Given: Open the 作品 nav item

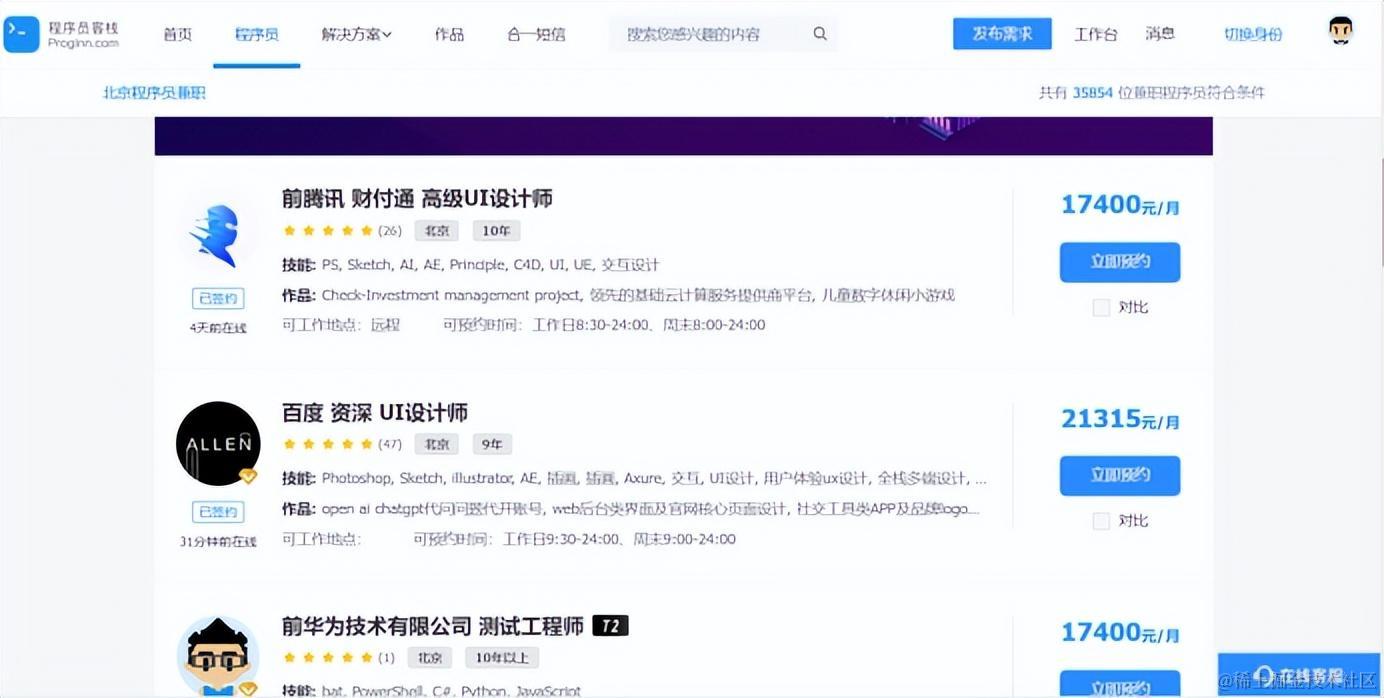Looking at the screenshot, I should pyautogui.click(x=449, y=34).
